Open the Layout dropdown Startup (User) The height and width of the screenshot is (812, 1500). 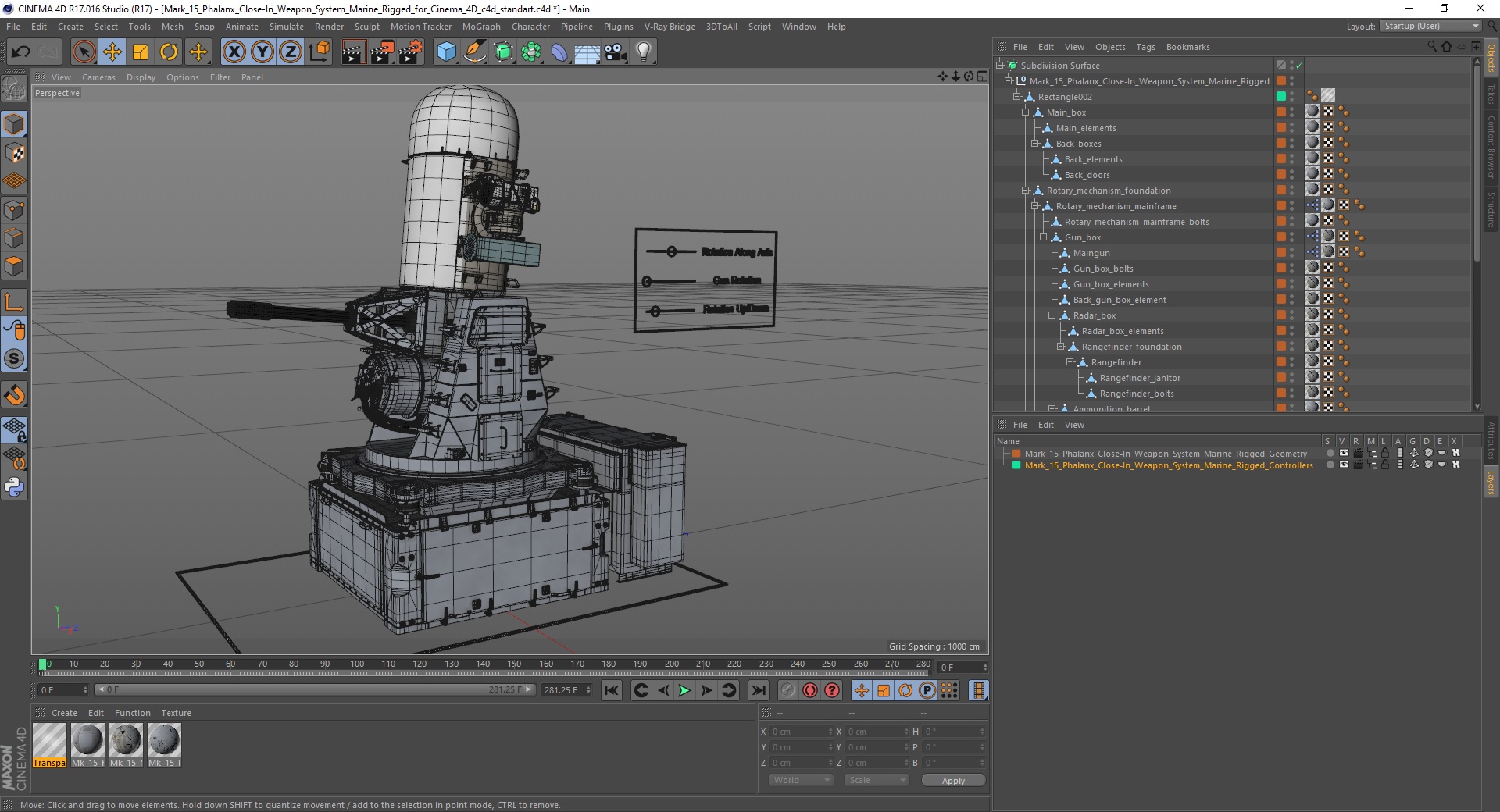click(x=1430, y=26)
